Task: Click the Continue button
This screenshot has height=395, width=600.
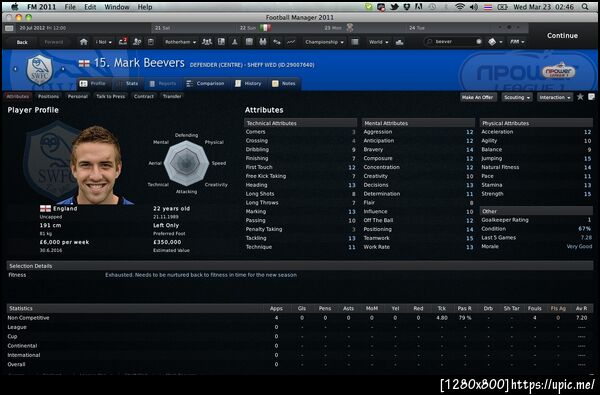Action: coord(562,36)
